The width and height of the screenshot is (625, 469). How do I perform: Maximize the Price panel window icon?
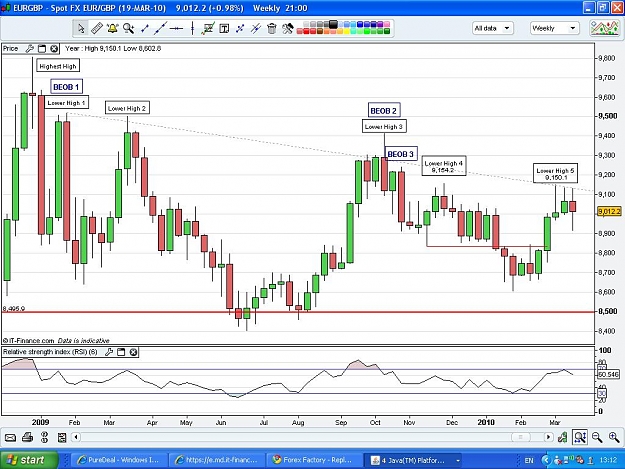coord(42,49)
